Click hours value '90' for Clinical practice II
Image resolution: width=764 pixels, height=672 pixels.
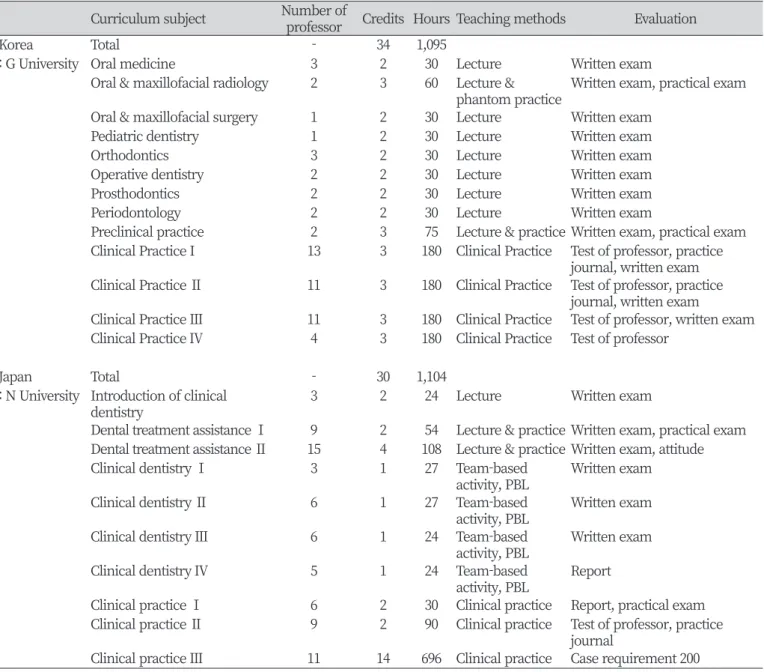[431, 625]
